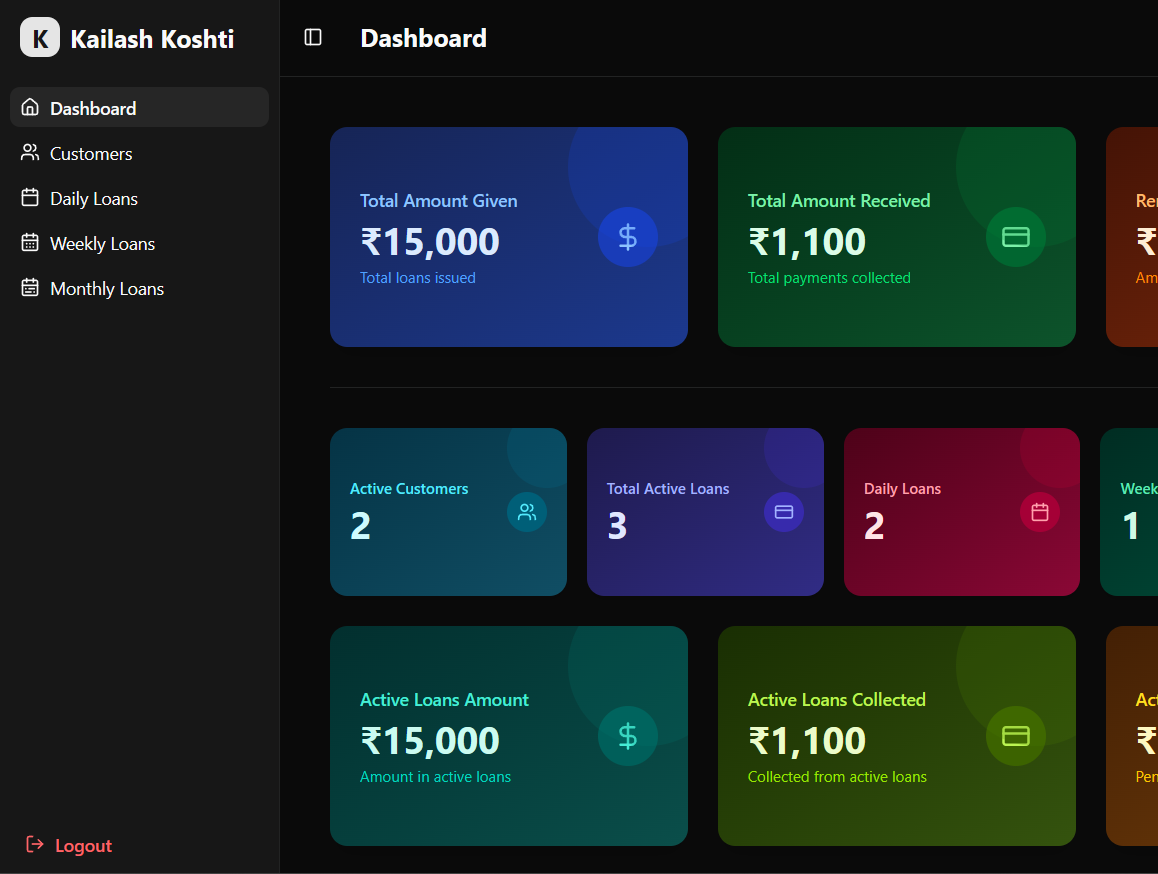Click the 'Total Amount Received' label

pyautogui.click(x=839, y=201)
